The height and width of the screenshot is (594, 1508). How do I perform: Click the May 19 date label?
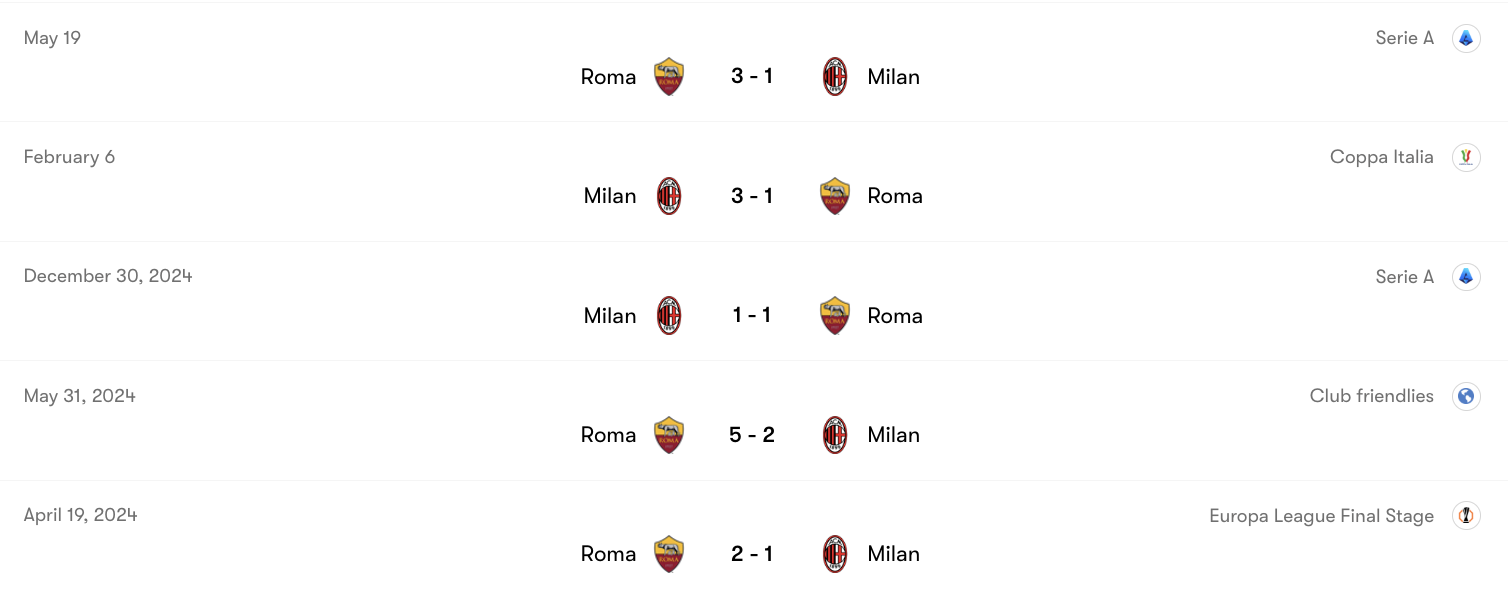pos(52,37)
